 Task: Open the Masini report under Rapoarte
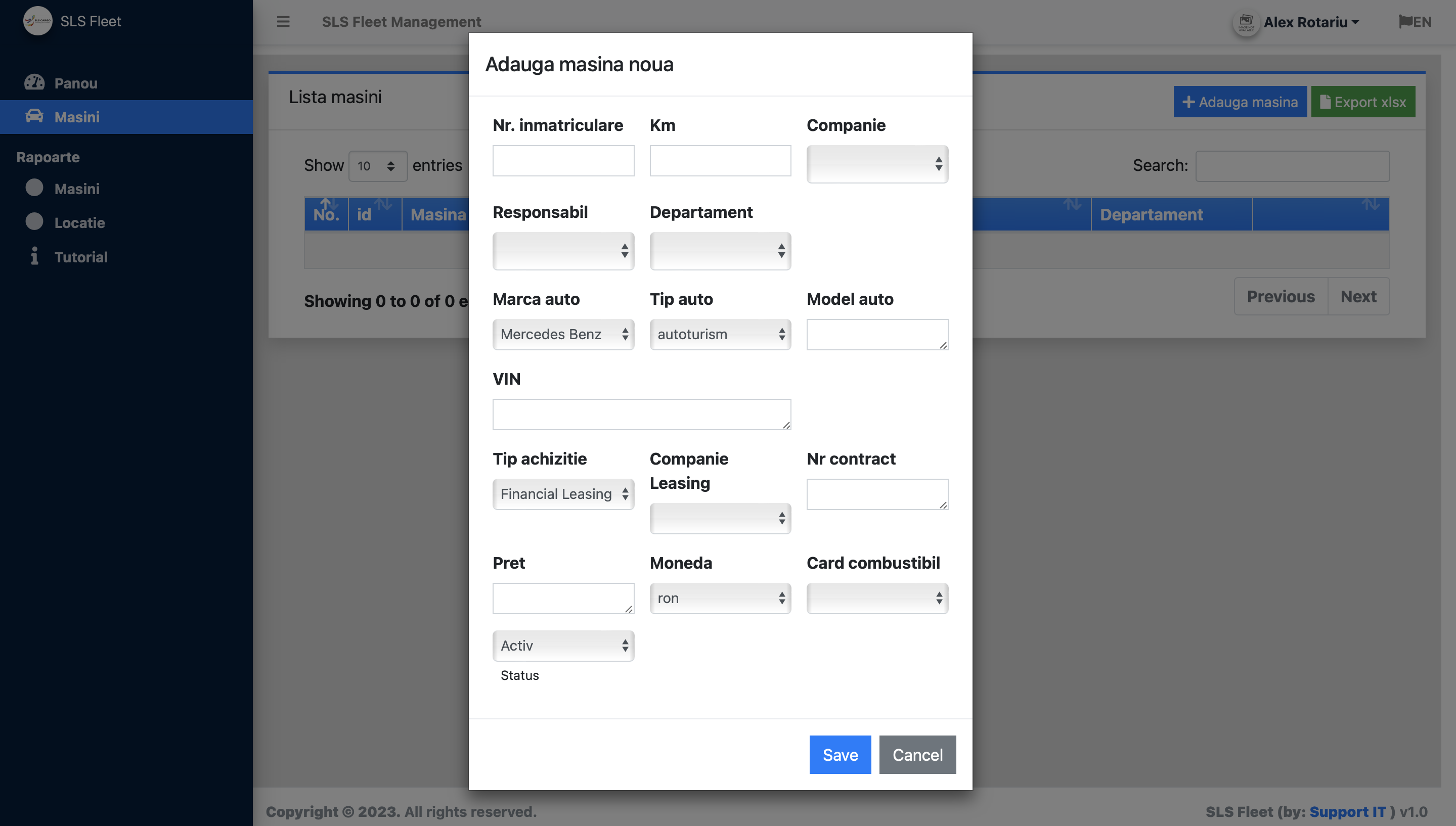pos(76,189)
